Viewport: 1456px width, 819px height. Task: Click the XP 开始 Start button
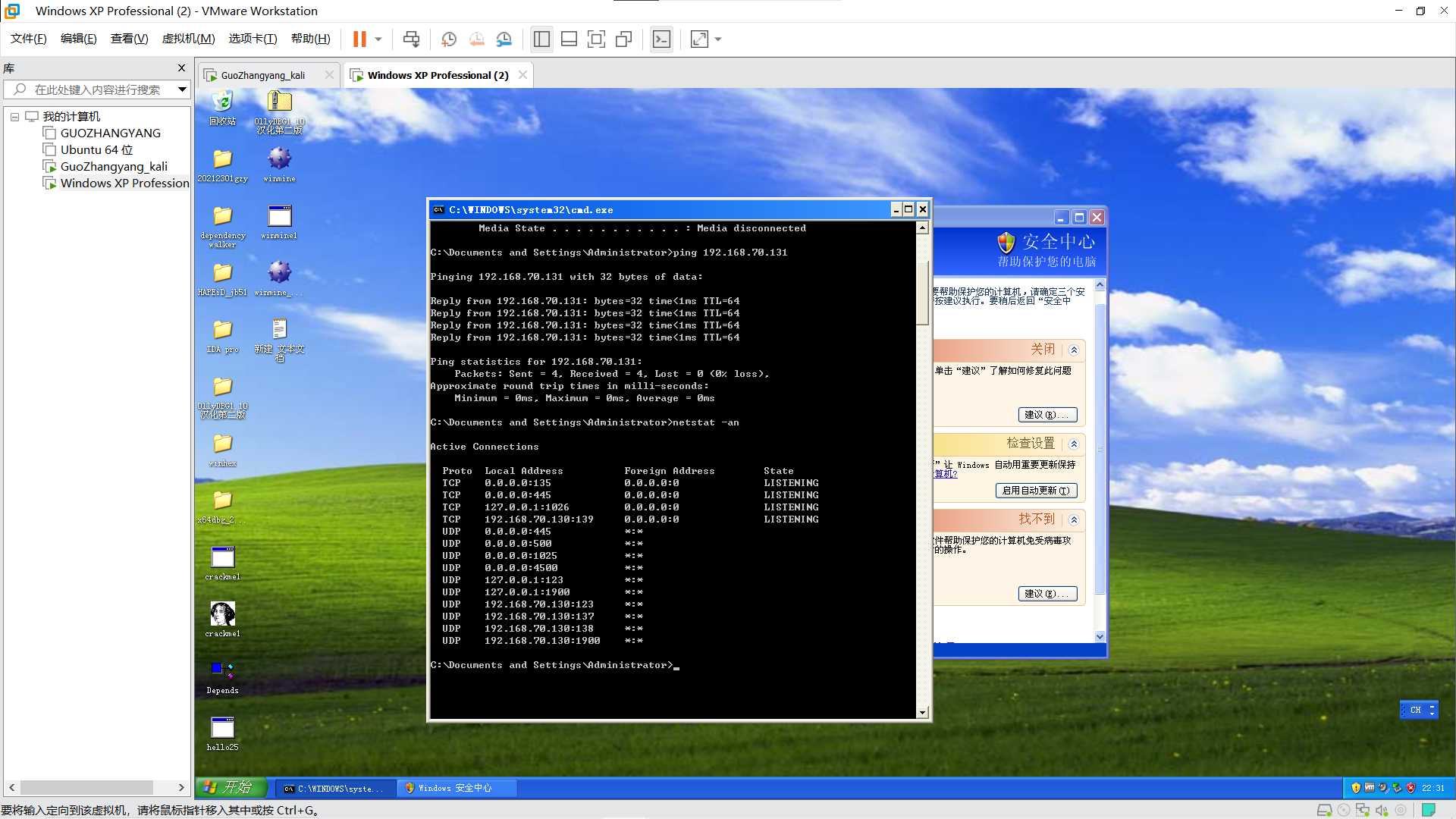click(231, 788)
